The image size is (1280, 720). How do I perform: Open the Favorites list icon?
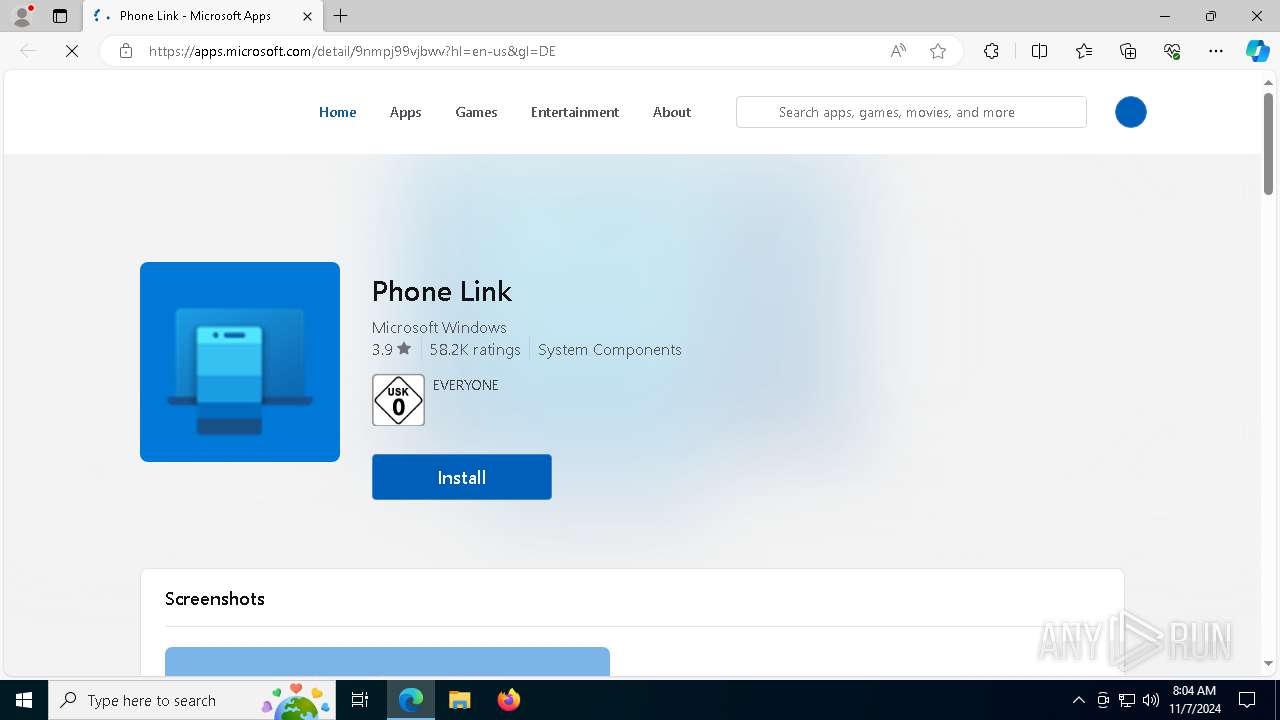tap(1084, 51)
